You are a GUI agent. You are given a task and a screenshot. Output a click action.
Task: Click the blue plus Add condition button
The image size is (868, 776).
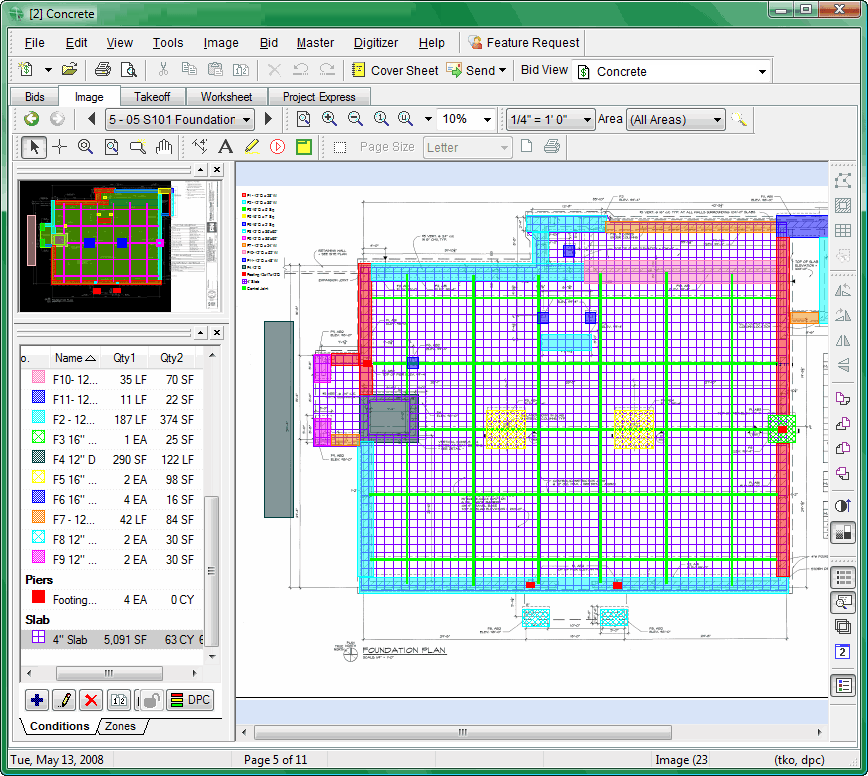(x=37, y=700)
